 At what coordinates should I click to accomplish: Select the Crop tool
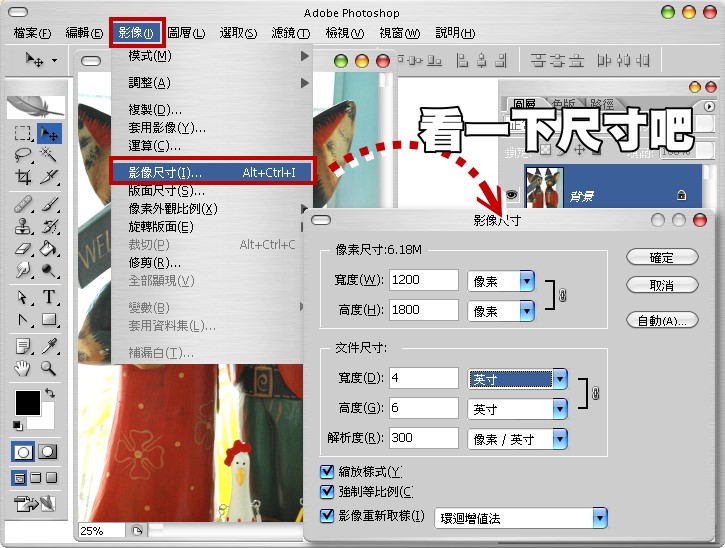click(x=22, y=176)
